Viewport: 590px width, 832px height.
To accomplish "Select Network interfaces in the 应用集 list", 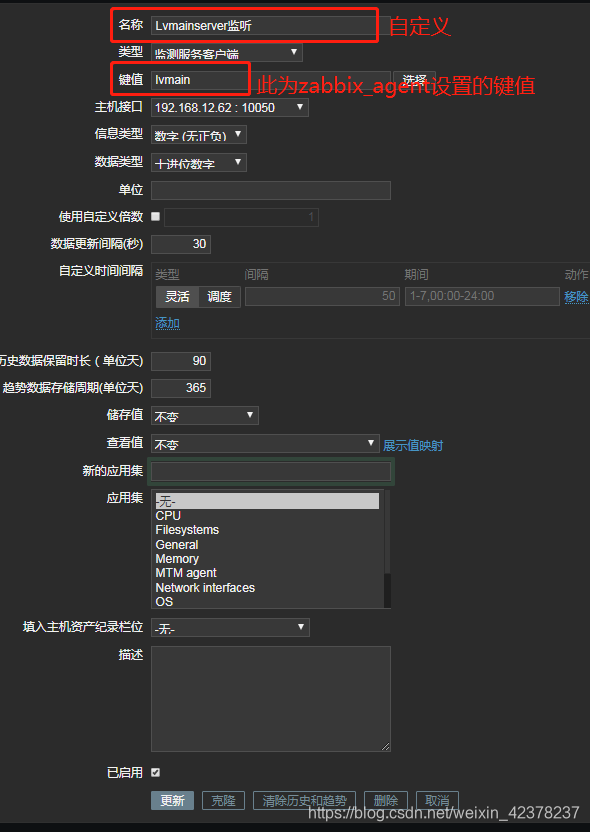I will click(267, 588).
